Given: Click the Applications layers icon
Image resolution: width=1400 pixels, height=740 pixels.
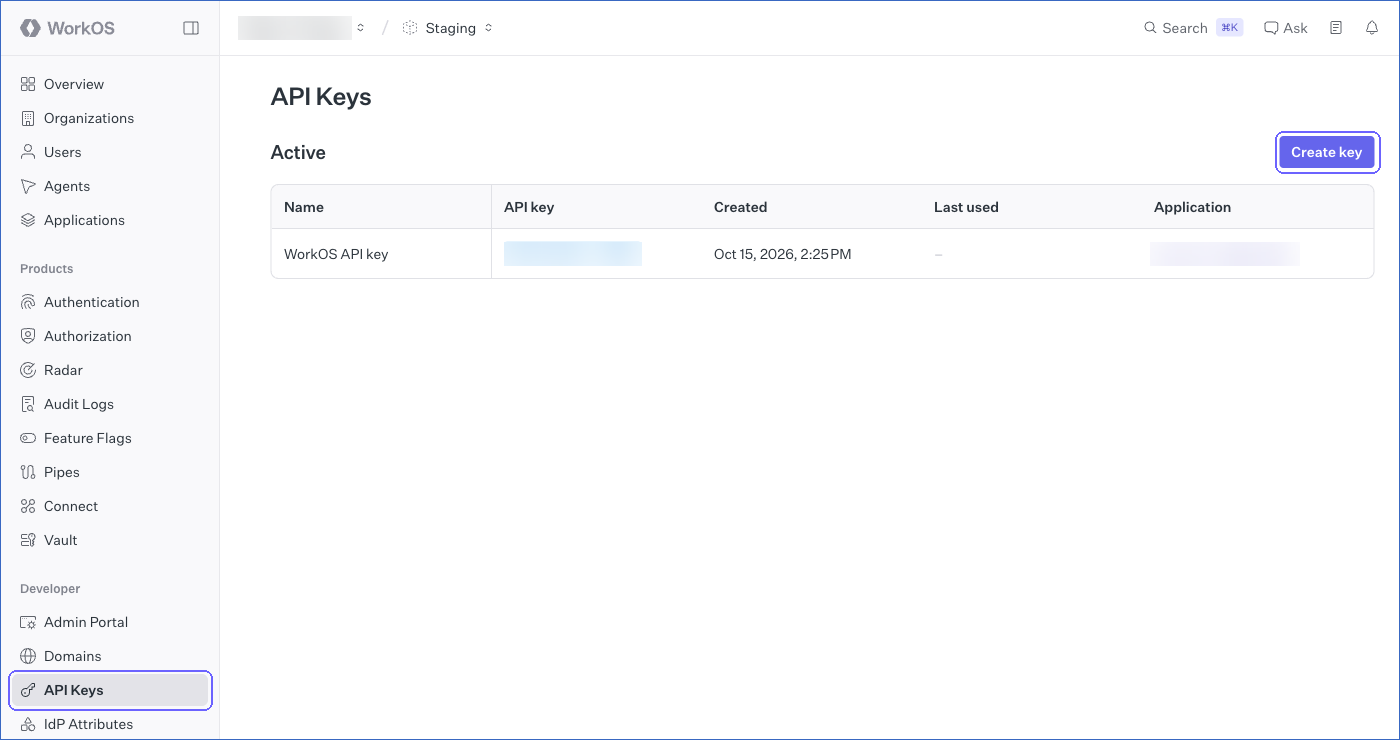Looking at the screenshot, I should pos(28,220).
